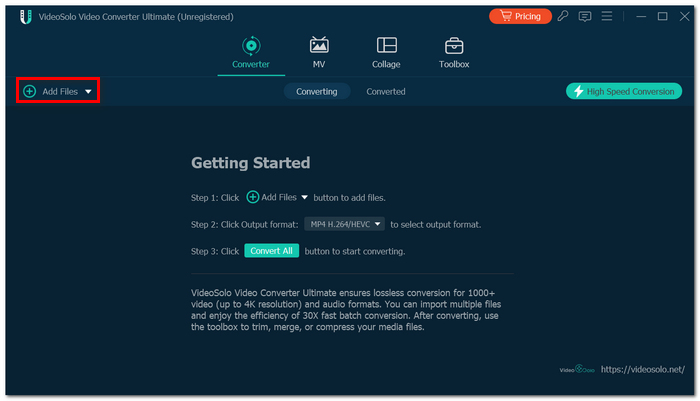Open the Converter tab
Screen dimensions: 700x401
pos(251,53)
